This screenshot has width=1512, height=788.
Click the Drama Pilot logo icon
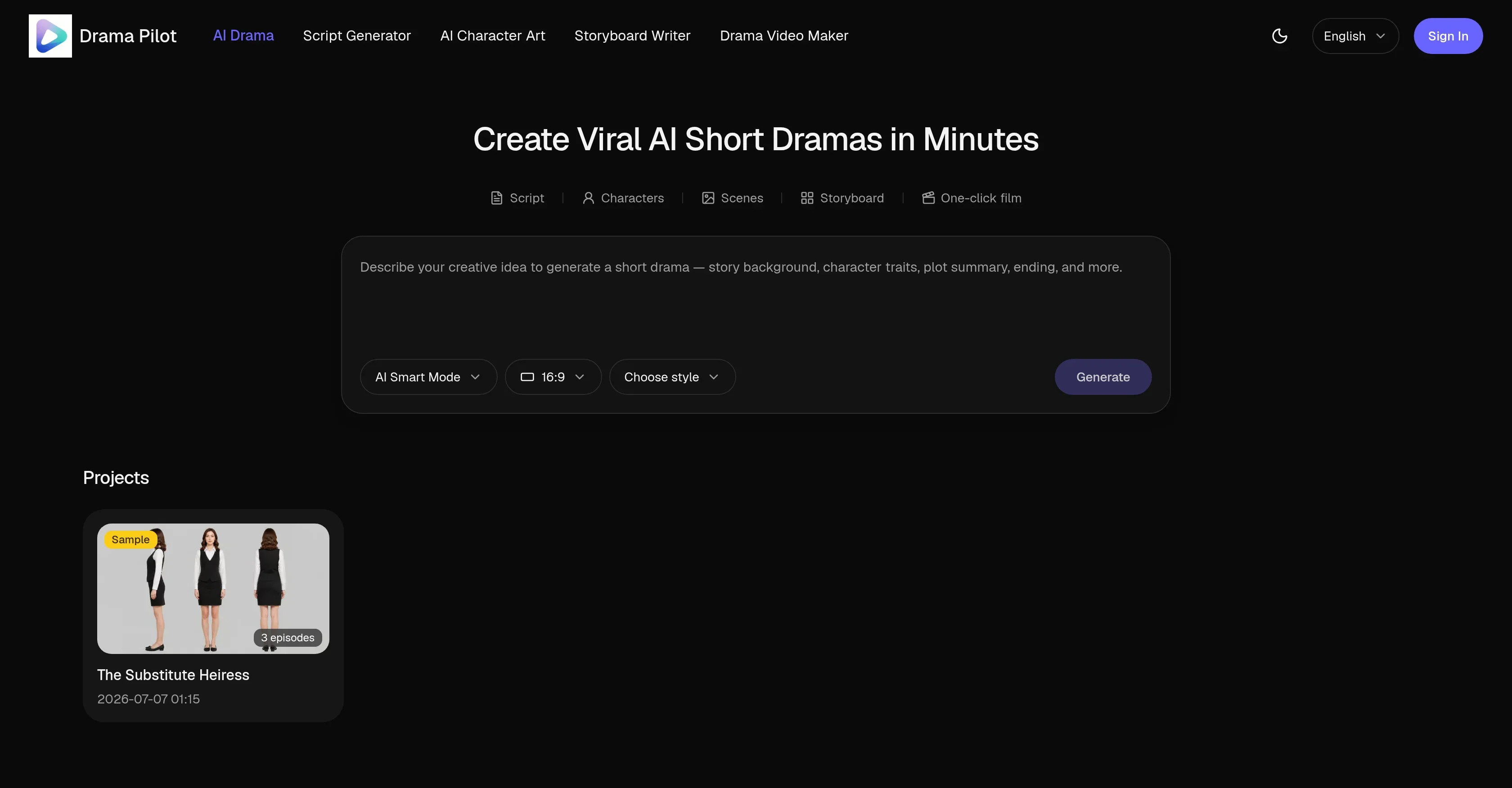(x=50, y=36)
